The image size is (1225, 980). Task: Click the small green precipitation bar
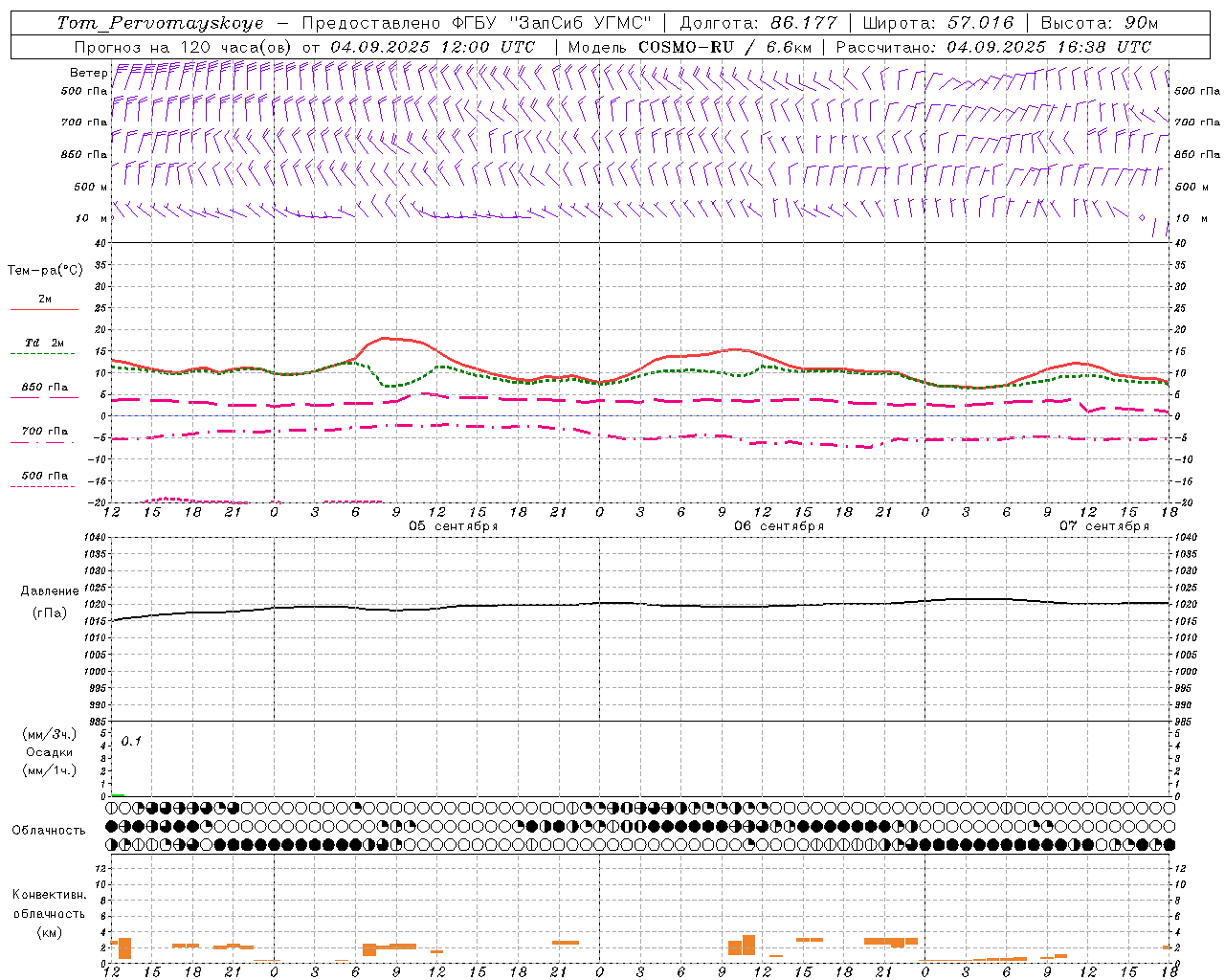pos(118,795)
